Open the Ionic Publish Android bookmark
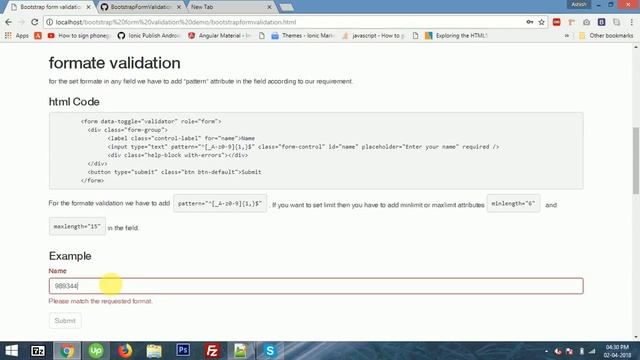Image resolution: width=640 pixels, height=360 pixels. pos(149,36)
